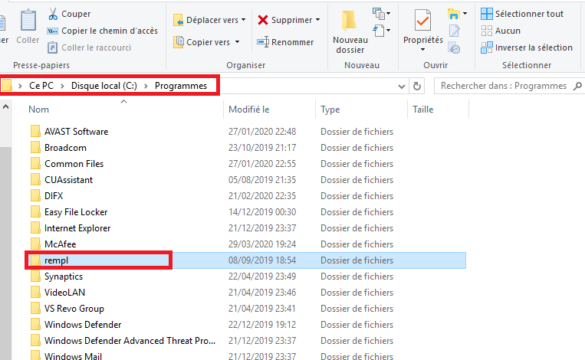Select the AVAST Software folder
This screenshot has height=360, width=585.
[x=76, y=132]
